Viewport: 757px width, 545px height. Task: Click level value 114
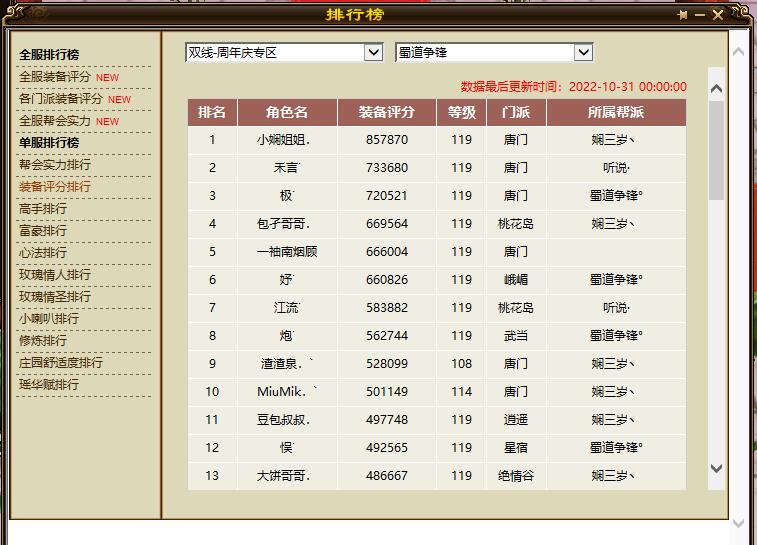[462, 392]
